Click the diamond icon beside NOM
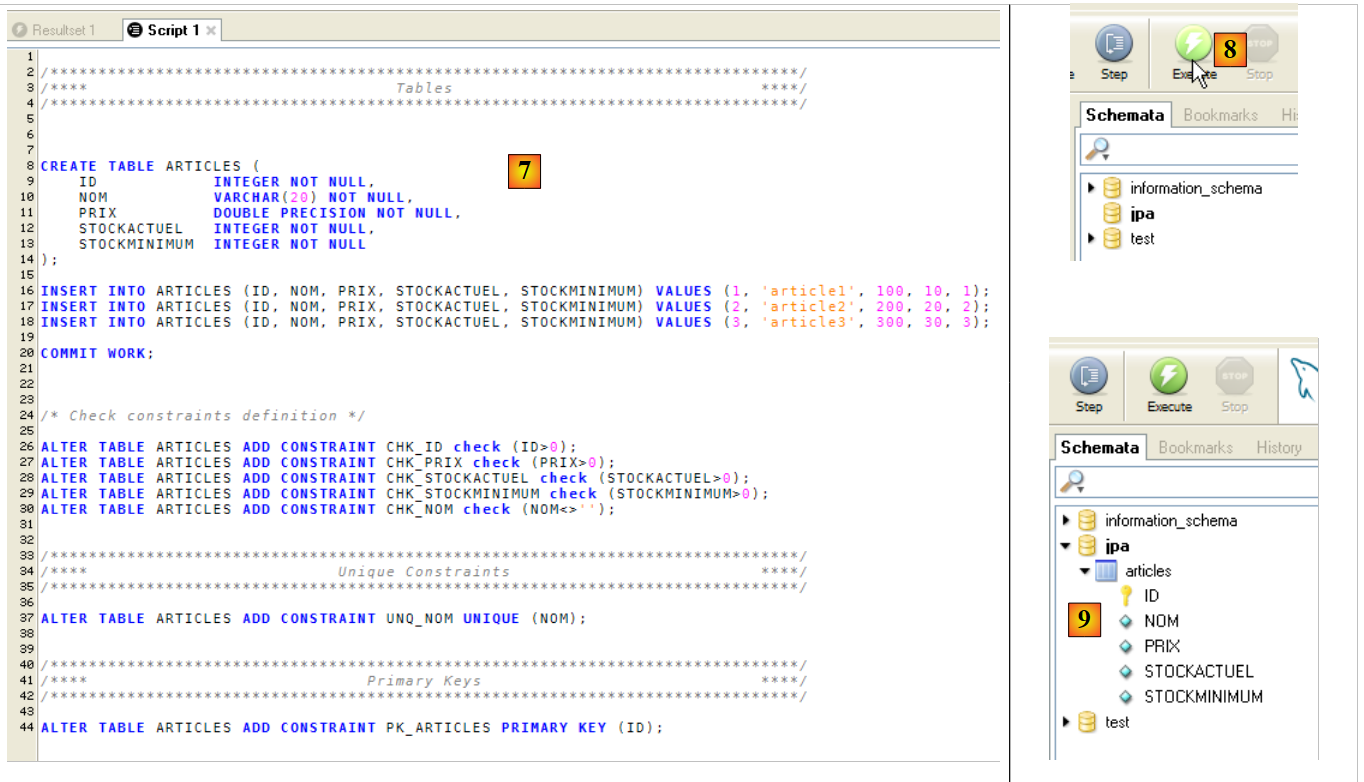1364x782 pixels. click(1126, 621)
